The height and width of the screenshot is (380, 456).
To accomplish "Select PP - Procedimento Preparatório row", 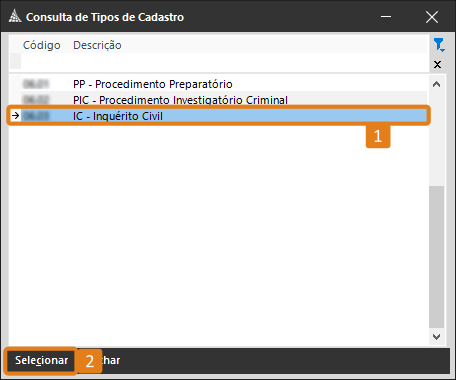I will [219, 84].
